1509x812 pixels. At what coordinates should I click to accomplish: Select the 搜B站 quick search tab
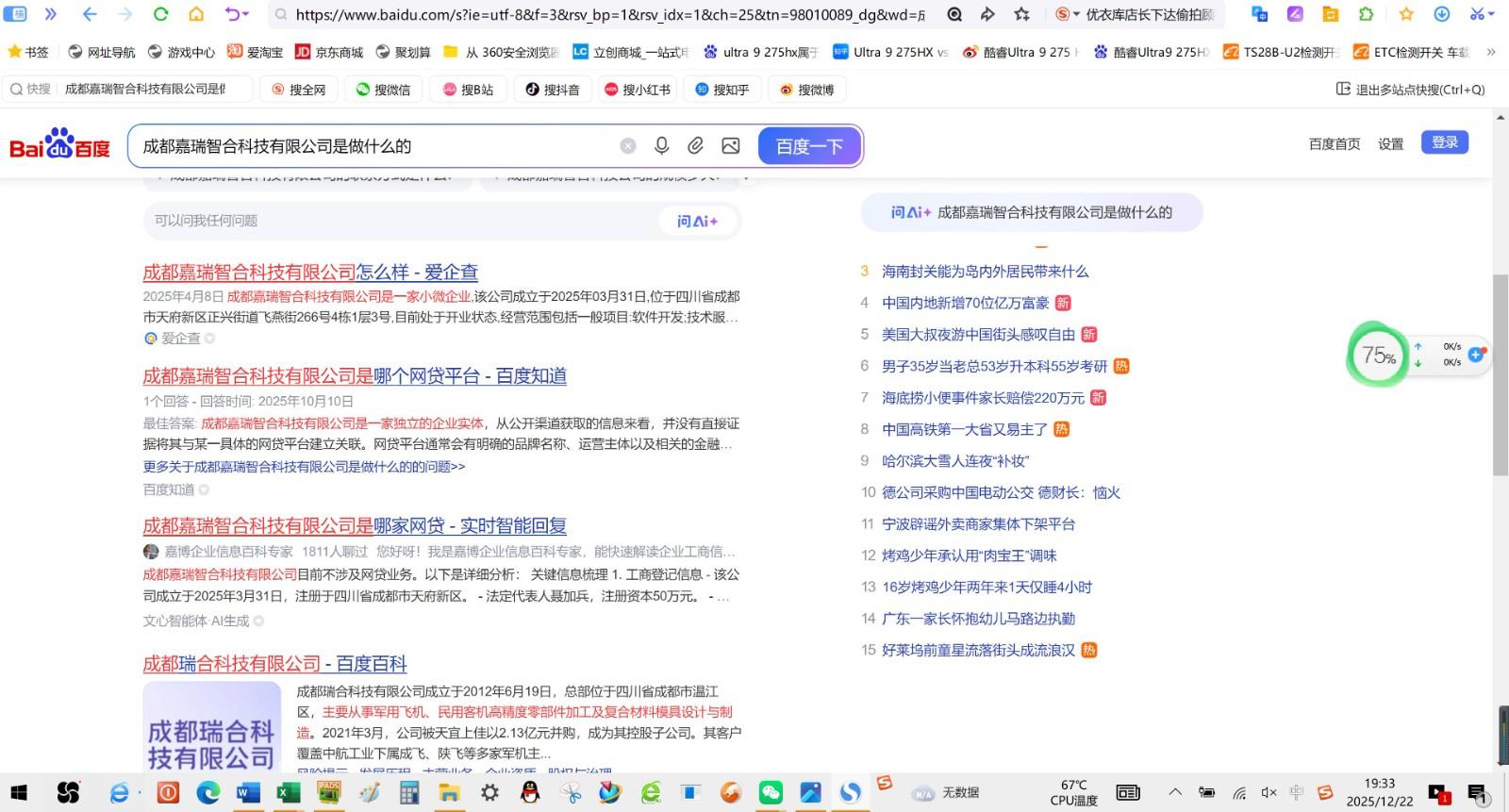click(468, 90)
